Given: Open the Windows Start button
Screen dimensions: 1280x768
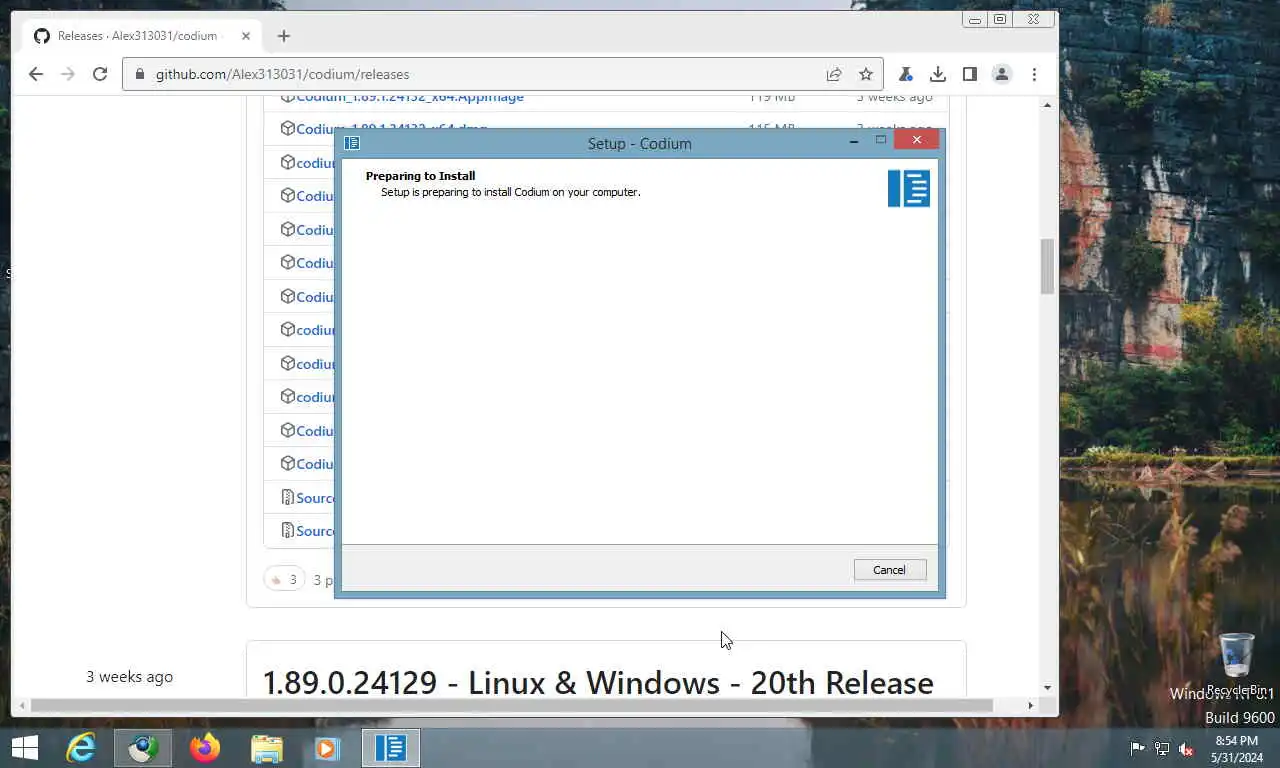Looking at the screenshot, I should tap(24, 748).
